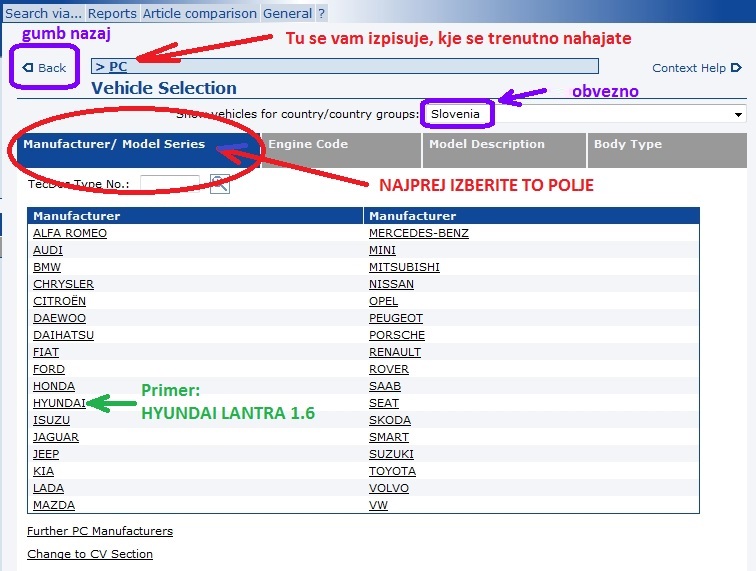Choose manufacturer NISSAN
This screenshot has width=756, height=571.
[x=391, y=284]
